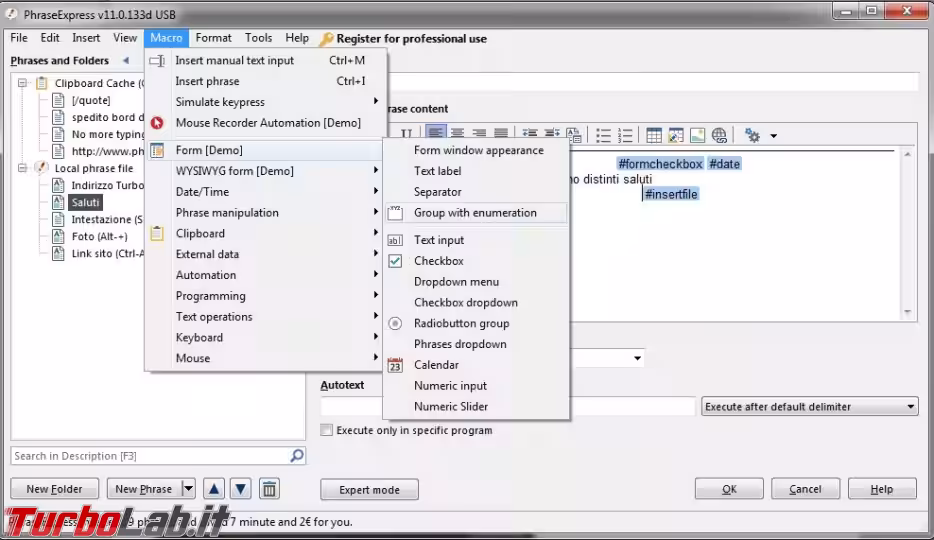Click the Clipboard menu item icon
This screenshot has width=934, height=540.
point(157,233)
